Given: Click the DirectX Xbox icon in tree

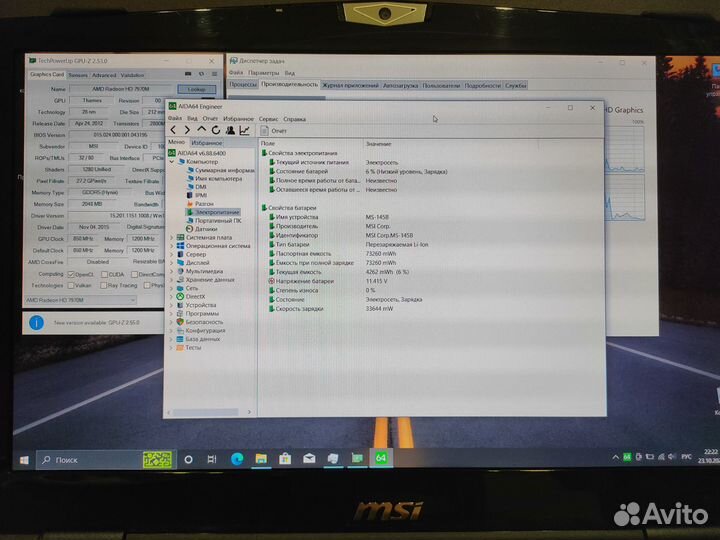Looking at the screenshot, I should tap(180, 297).
